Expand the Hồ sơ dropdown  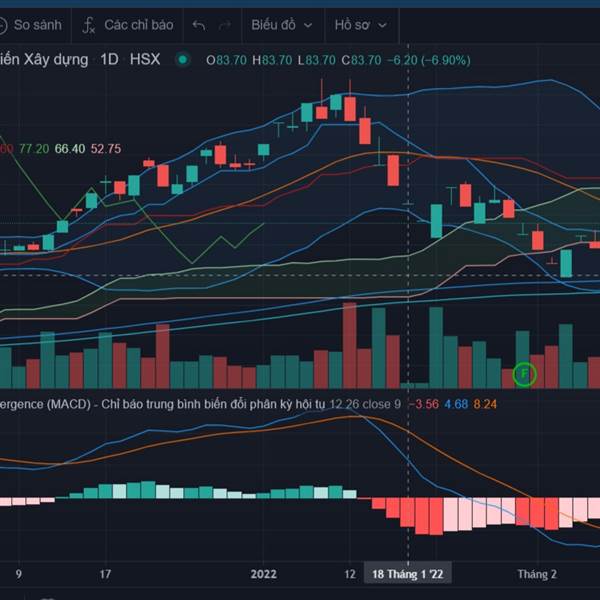coord(360,25)
